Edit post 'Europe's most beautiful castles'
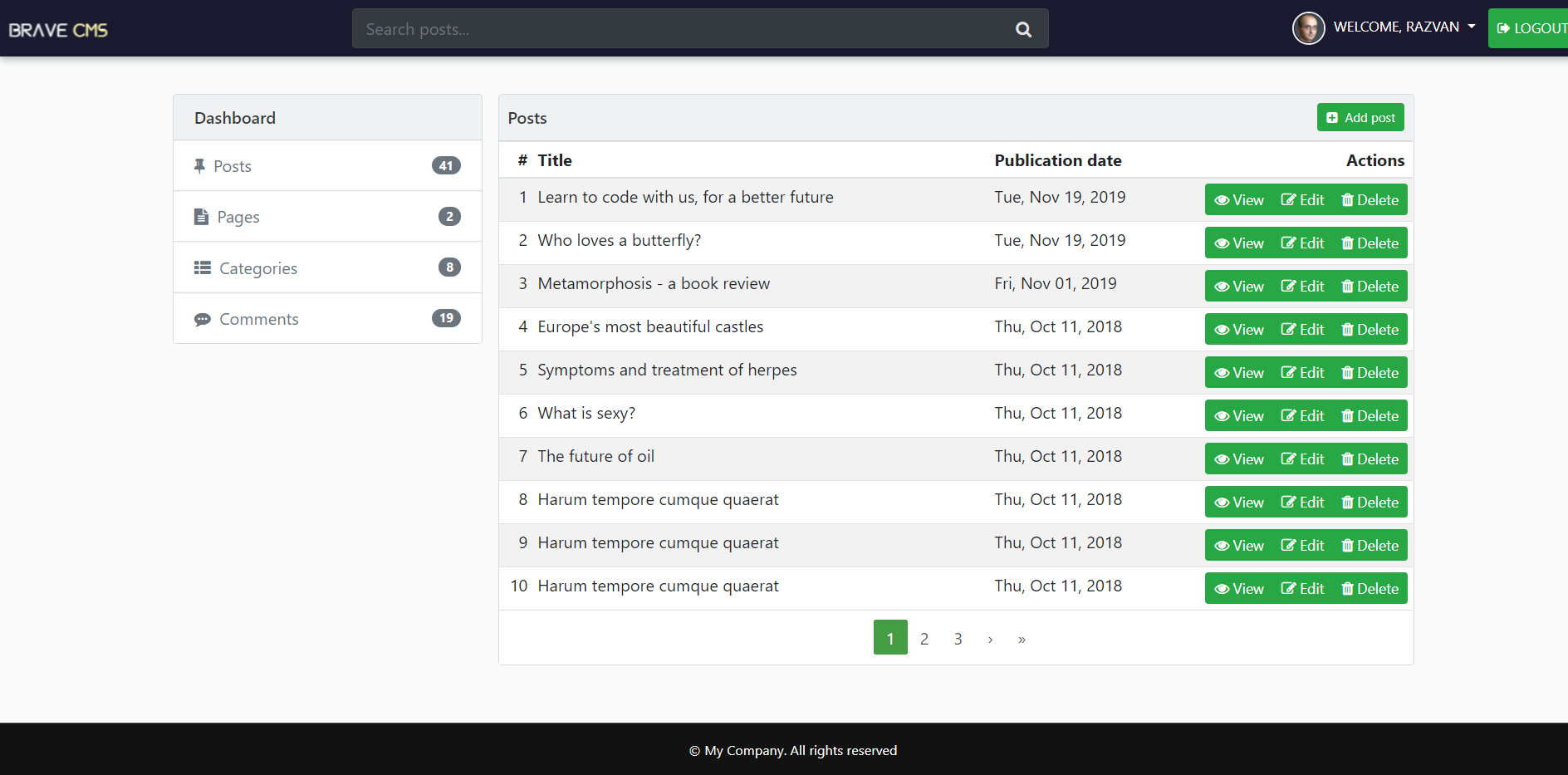The width and height of the screenshot is (1568, 775). (x=1302, y=329)
